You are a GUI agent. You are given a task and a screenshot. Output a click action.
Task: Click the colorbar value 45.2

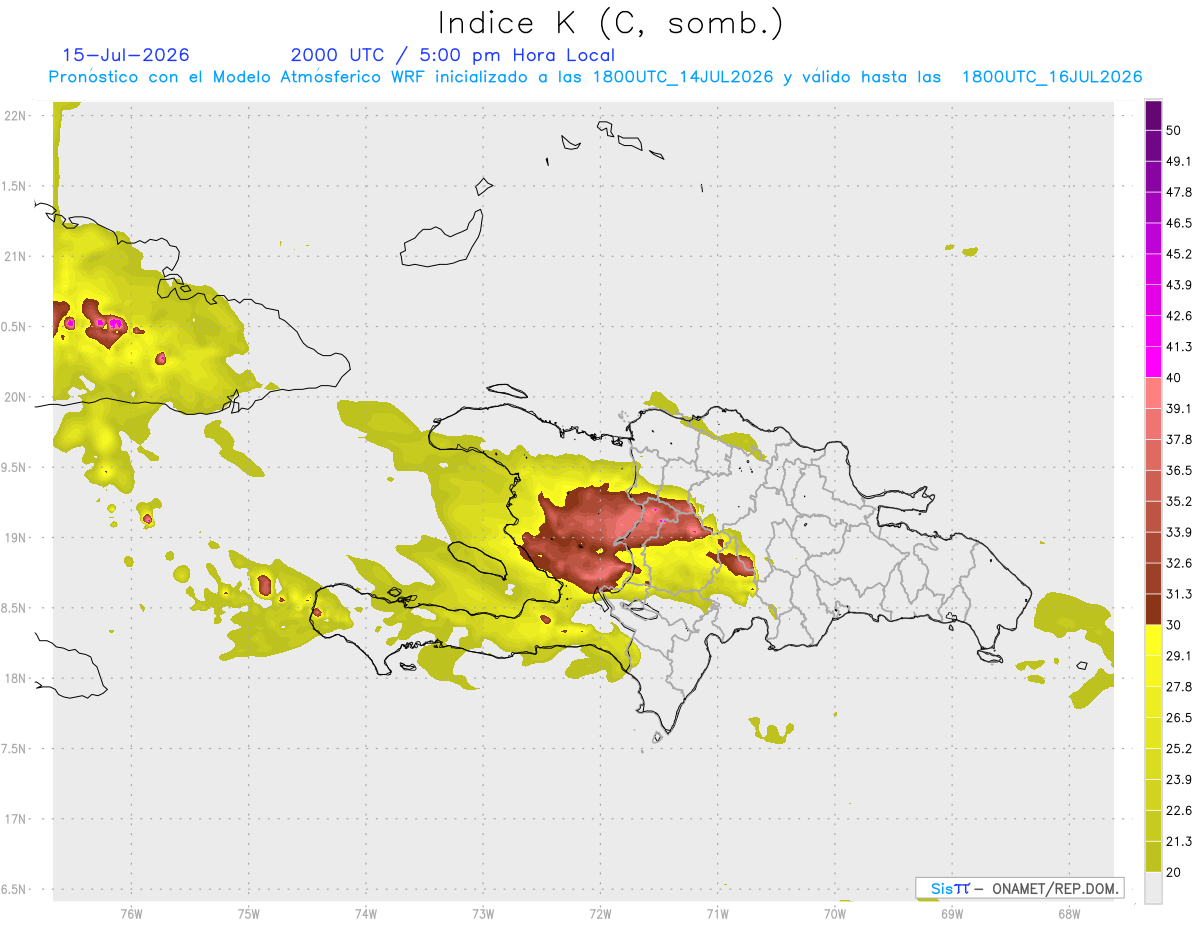[x=1178, y=254]
